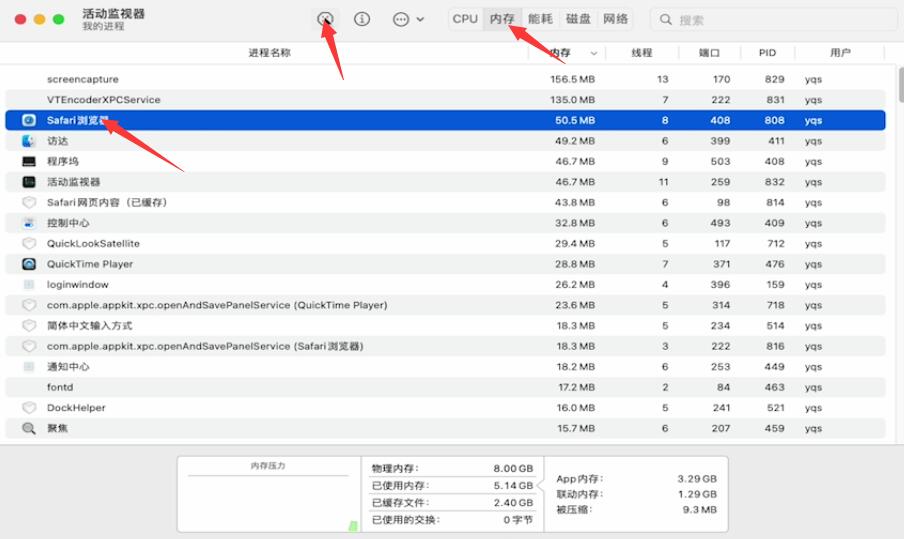Click the DockHelper shield icon
Screen dimensions: 904x539
pos(29,408)
